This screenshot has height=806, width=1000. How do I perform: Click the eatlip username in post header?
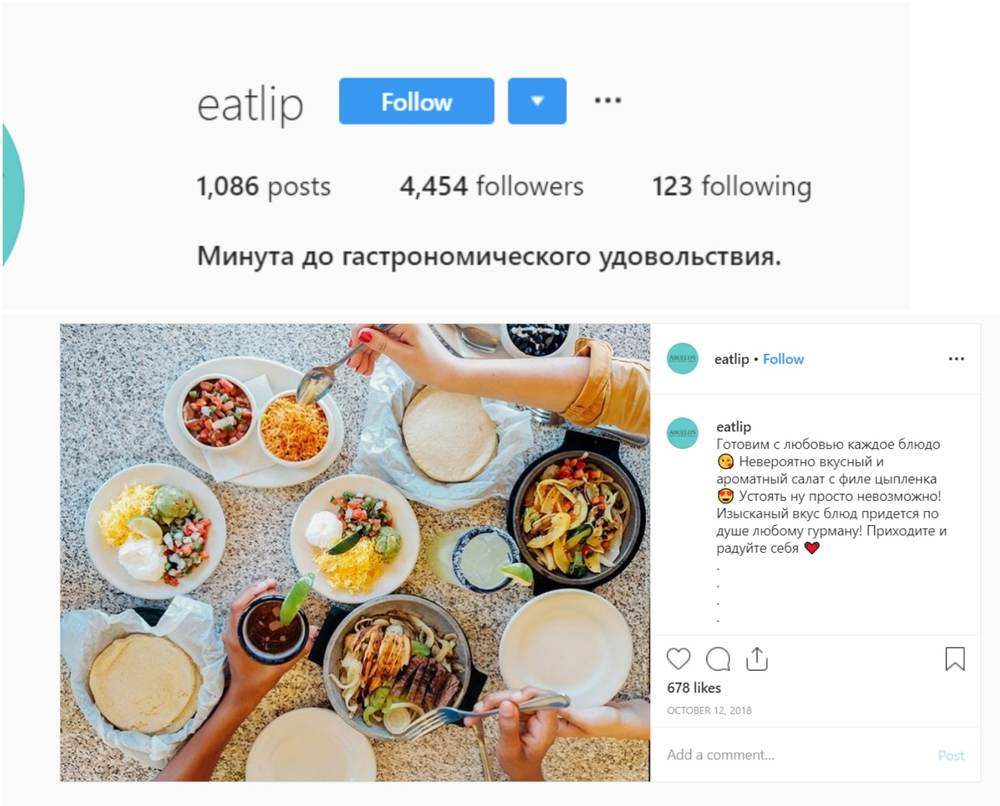click(731, 359)
